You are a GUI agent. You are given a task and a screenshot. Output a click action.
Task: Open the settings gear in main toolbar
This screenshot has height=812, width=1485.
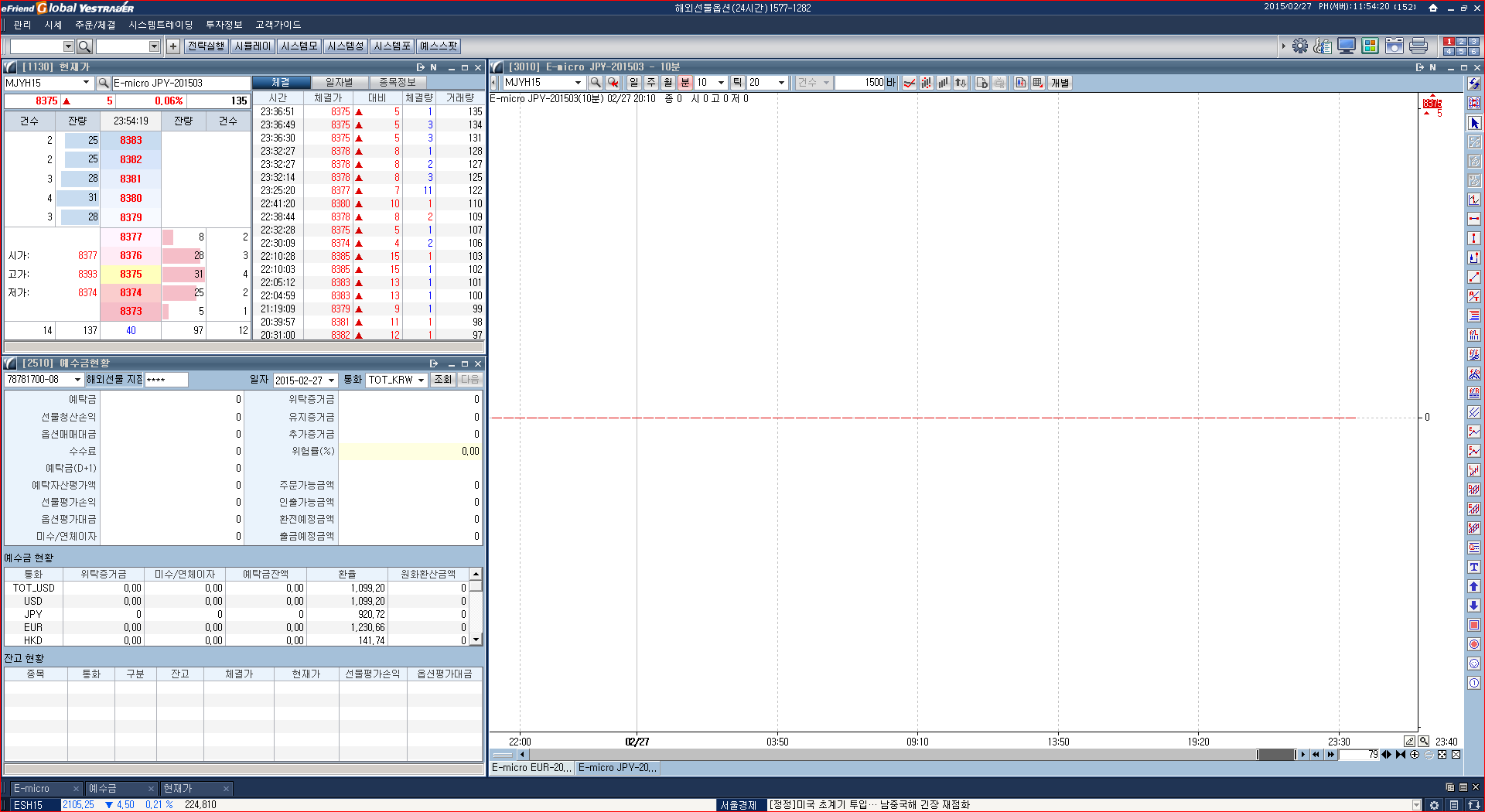pos(1300,46)
